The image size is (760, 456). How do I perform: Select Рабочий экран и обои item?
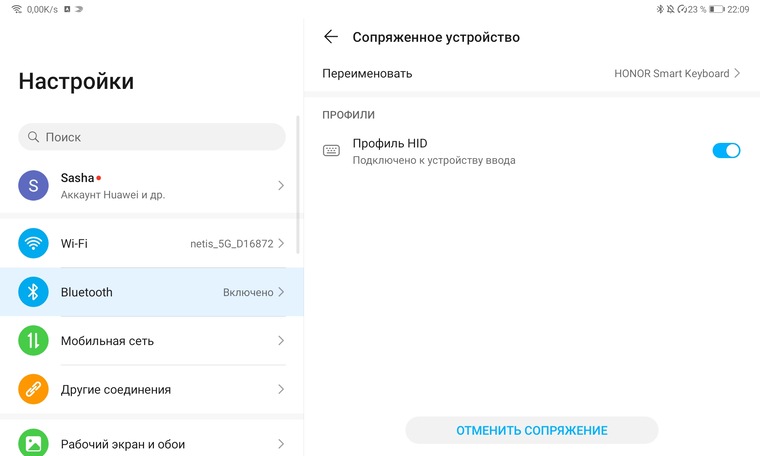point(150,443)
